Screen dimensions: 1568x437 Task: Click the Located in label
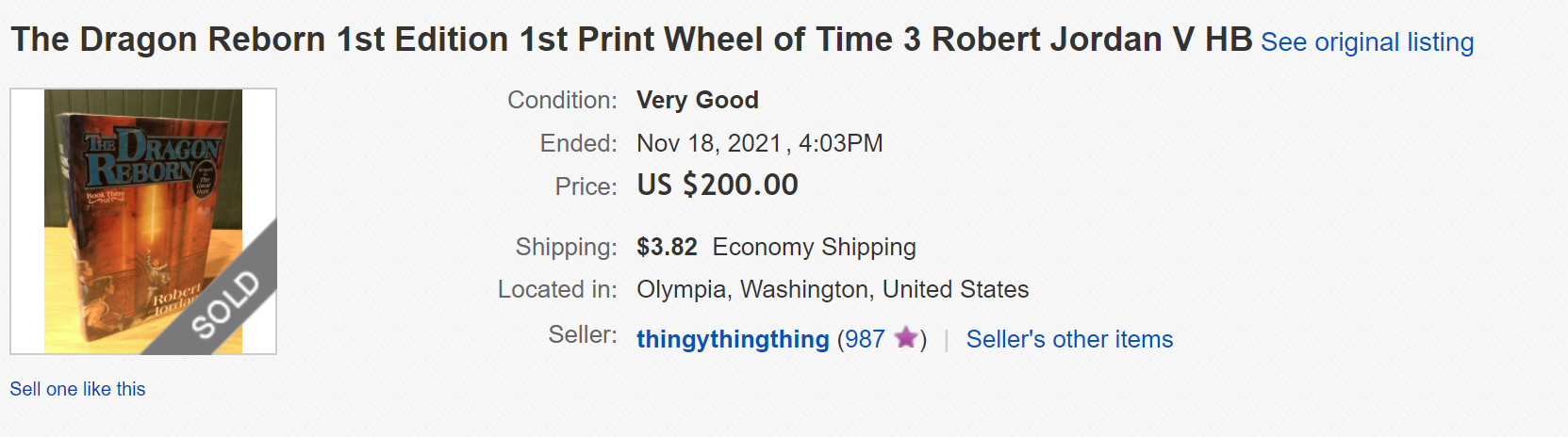click(x=557, y=289)
